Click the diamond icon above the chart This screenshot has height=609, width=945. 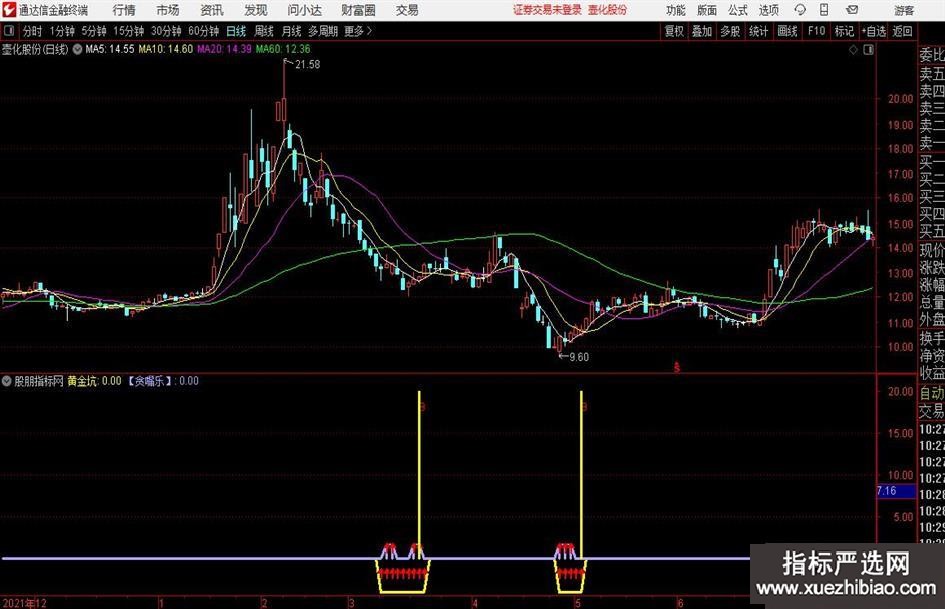[853, 50]
